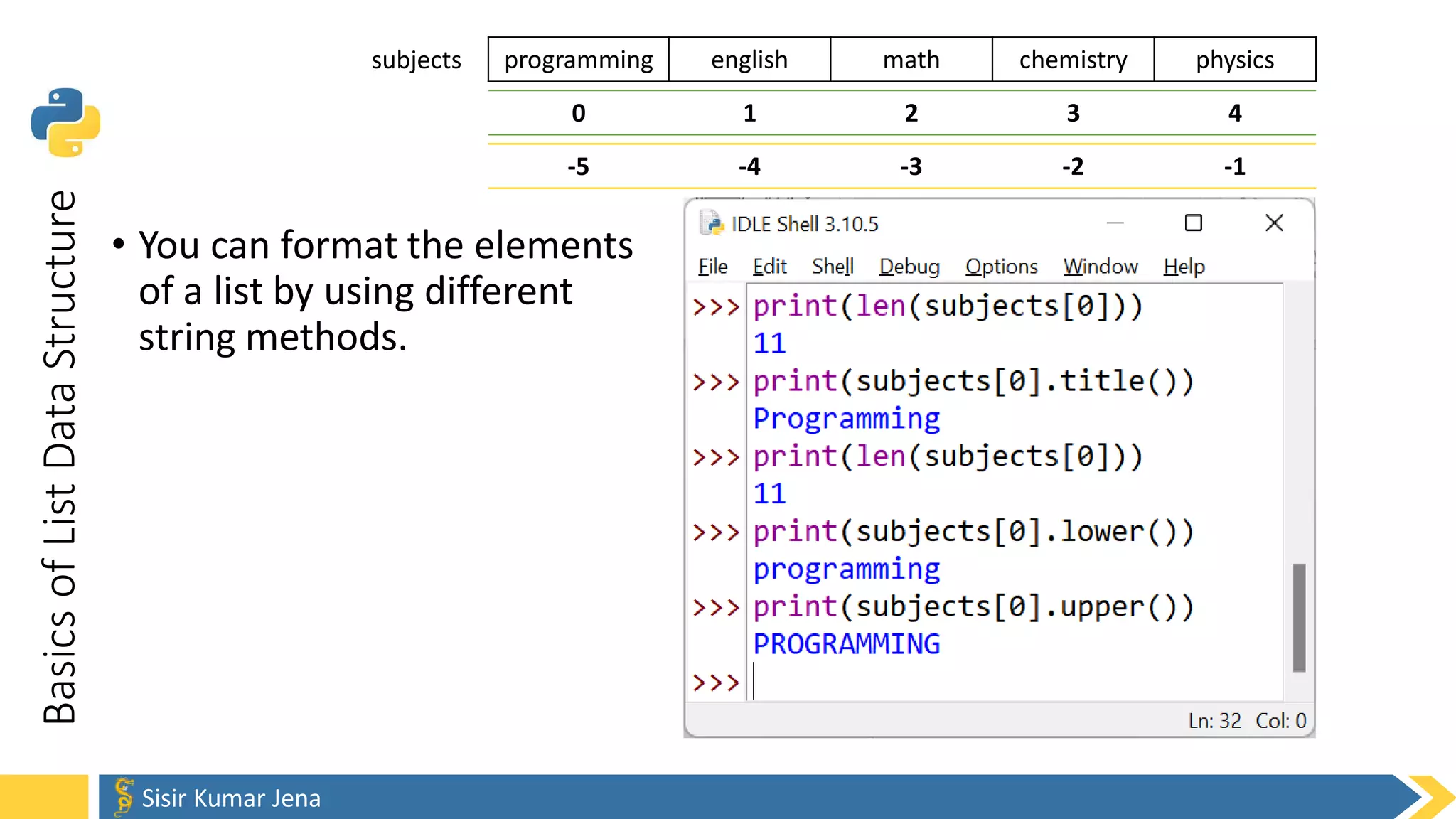
Task: Open the Options menu
Action: 1001,267
